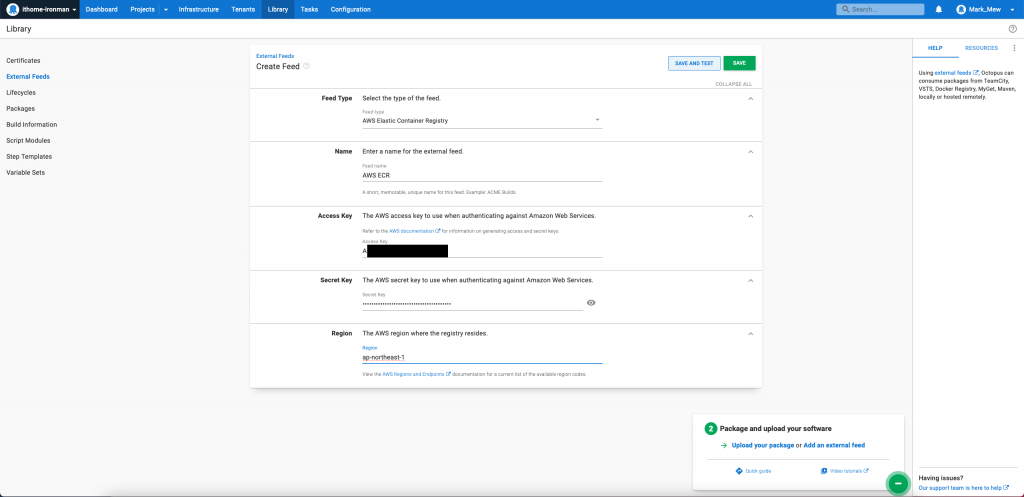Collapse the Name section

pyautogui.click(x=750, y=152)
